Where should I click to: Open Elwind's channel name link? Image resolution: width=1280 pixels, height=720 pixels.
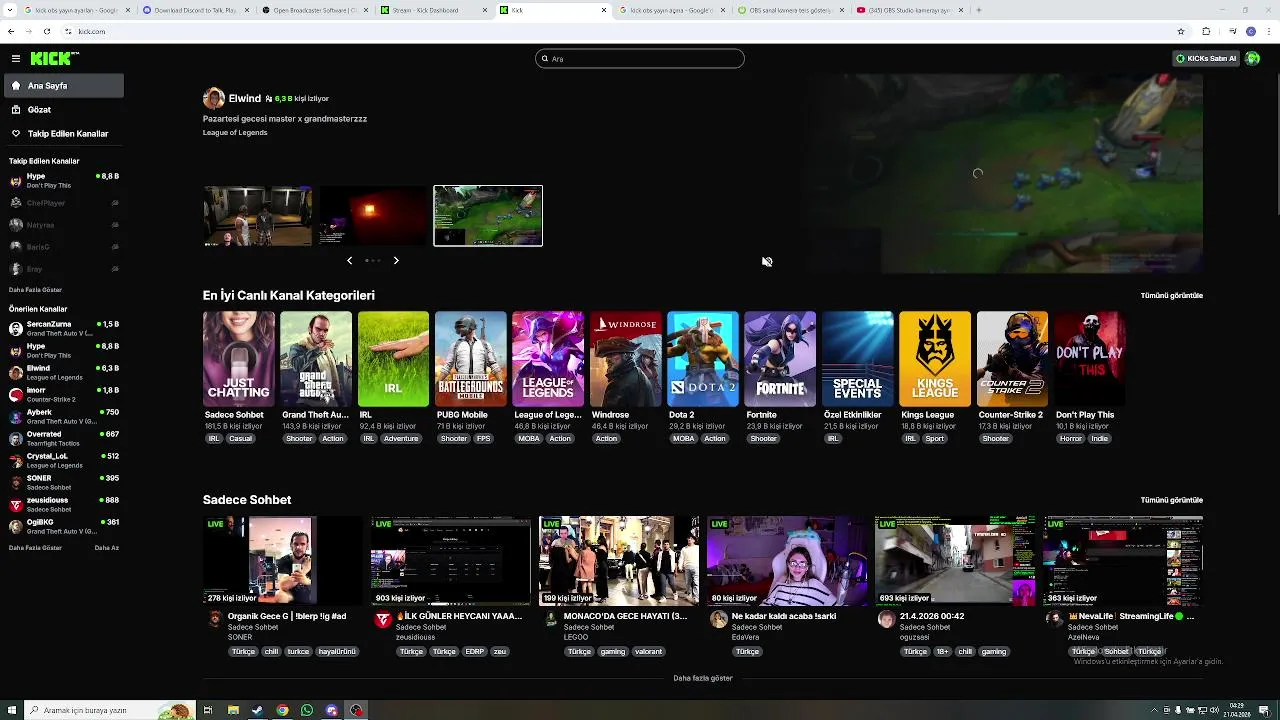tap(244, 98)
